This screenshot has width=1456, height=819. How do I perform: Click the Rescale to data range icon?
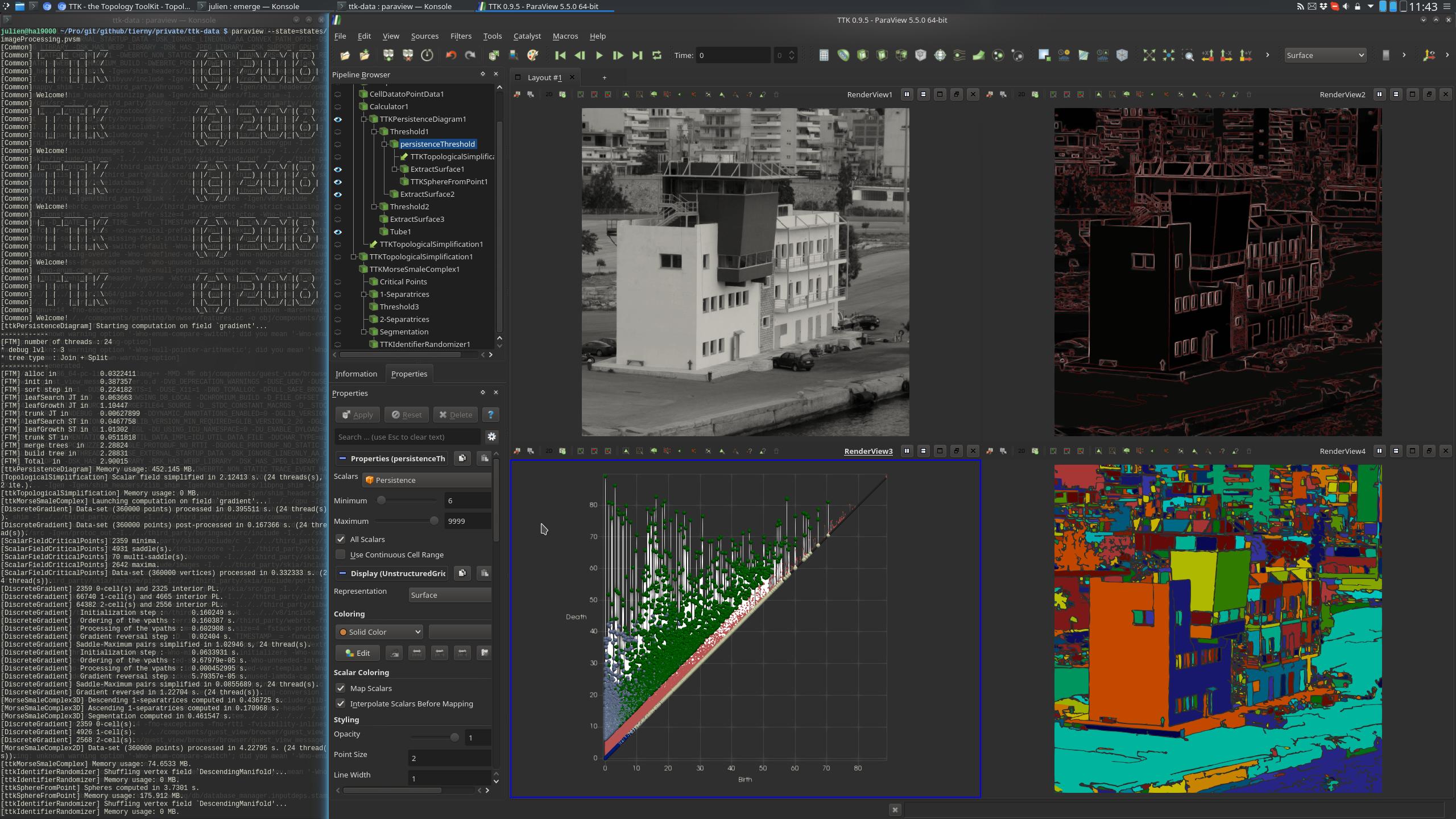tap(417, 653)
